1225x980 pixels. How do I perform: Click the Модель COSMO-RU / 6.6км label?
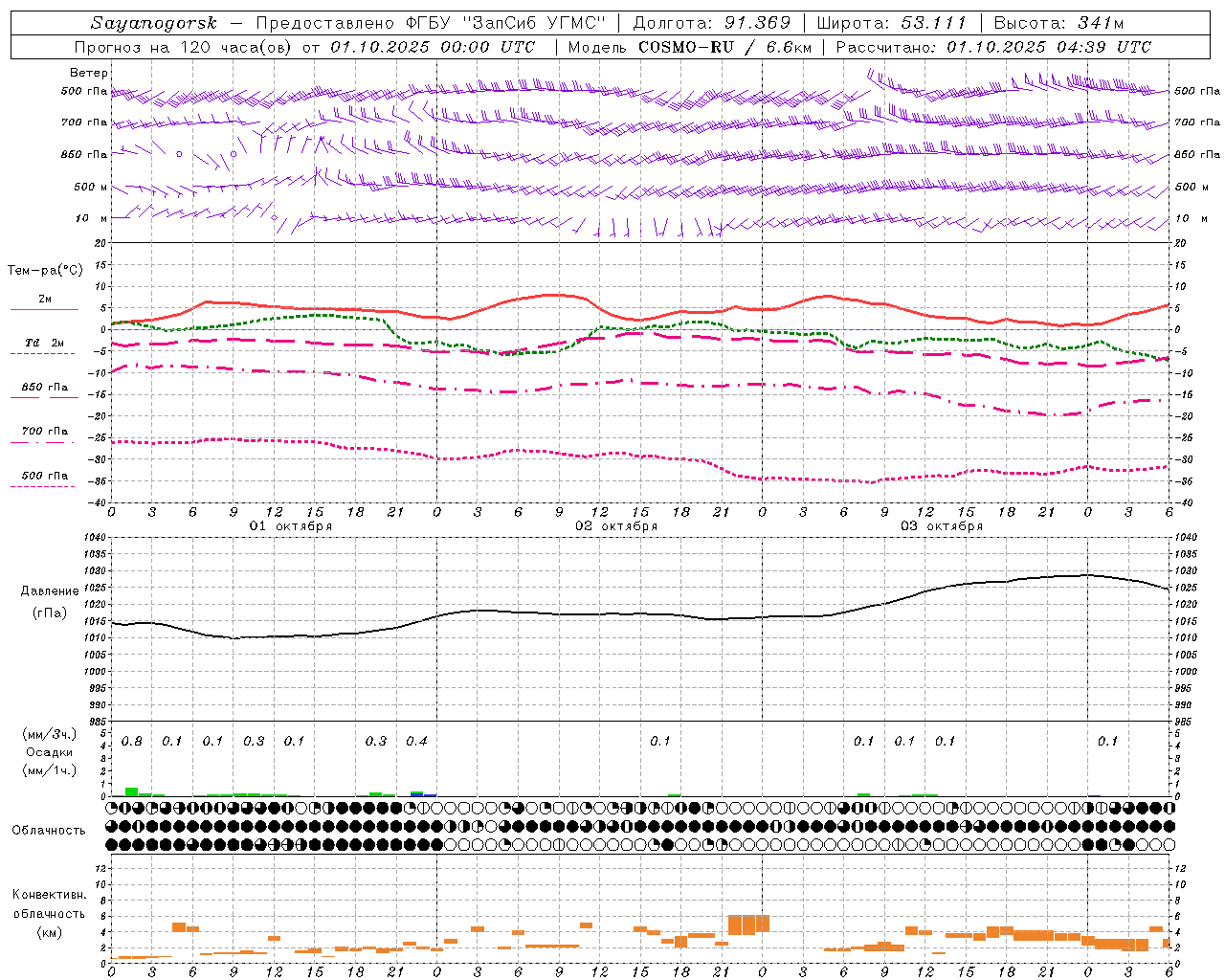coord(690,47)
